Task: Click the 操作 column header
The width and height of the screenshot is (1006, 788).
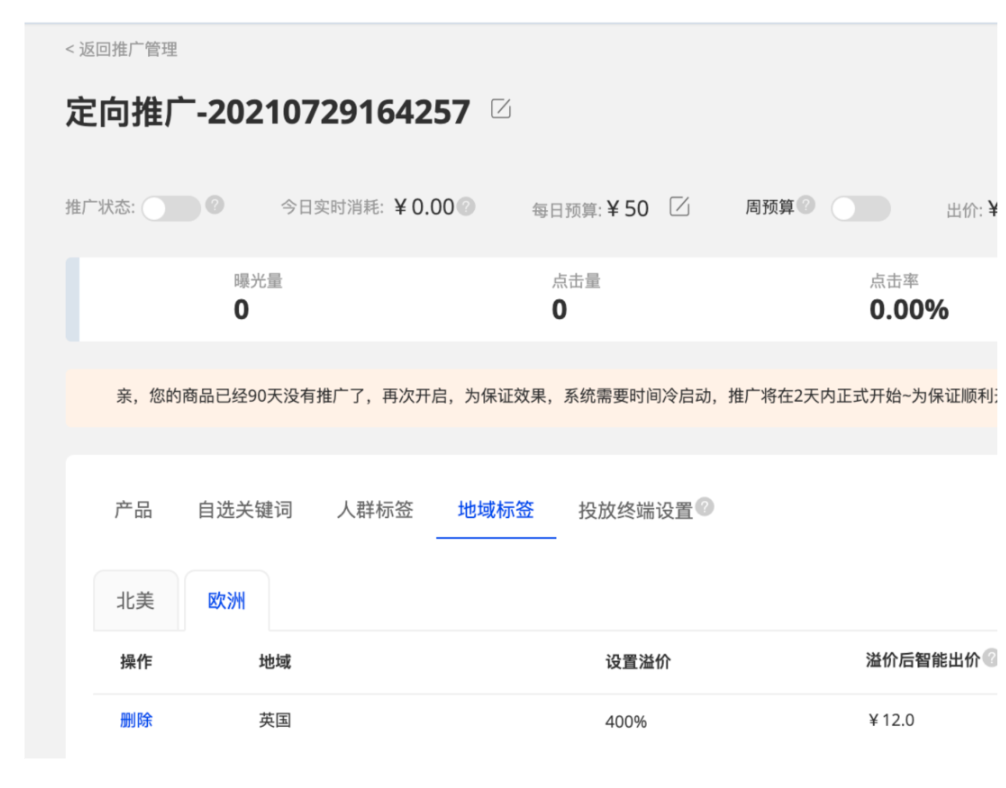Action: click(x=136, y=662)
